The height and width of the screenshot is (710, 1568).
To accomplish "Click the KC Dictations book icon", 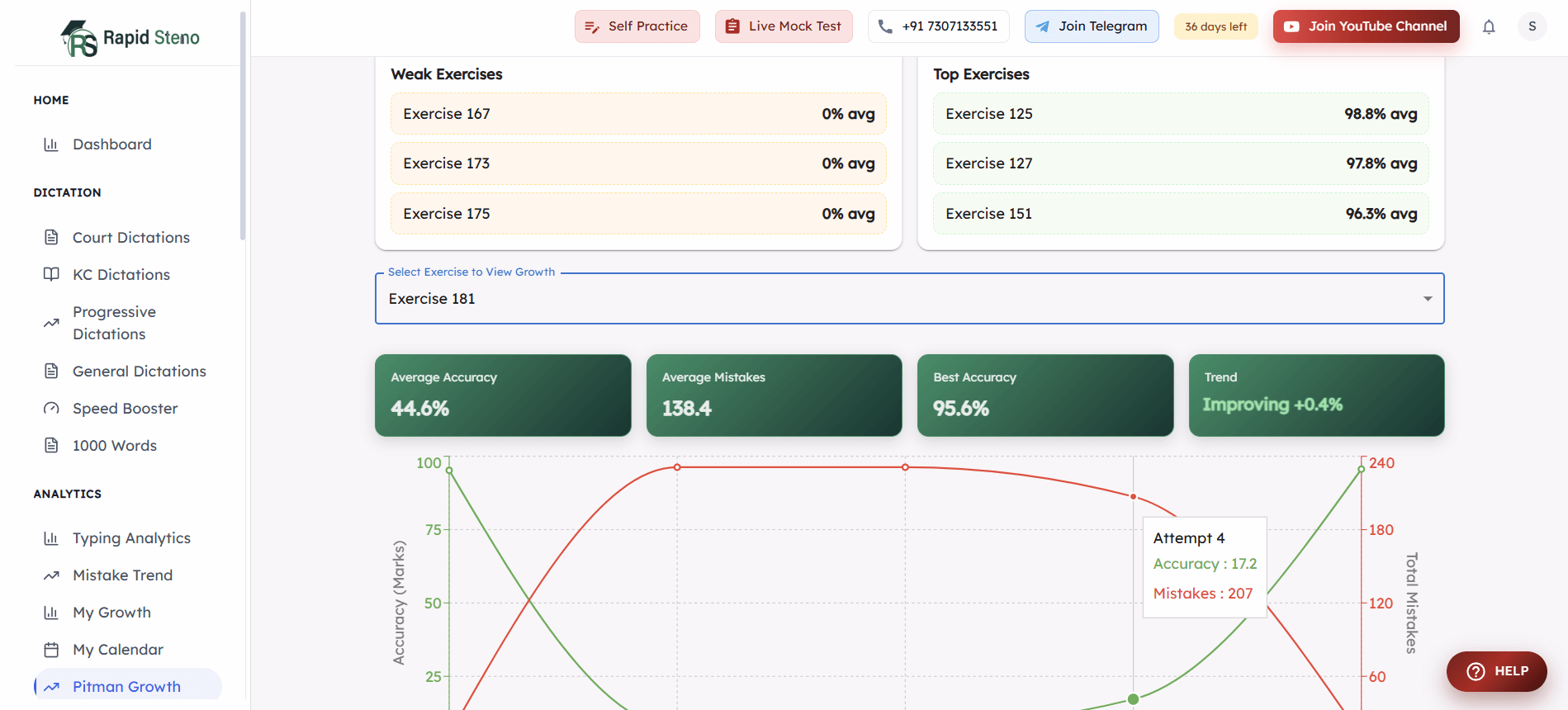I will pos(51,274).
